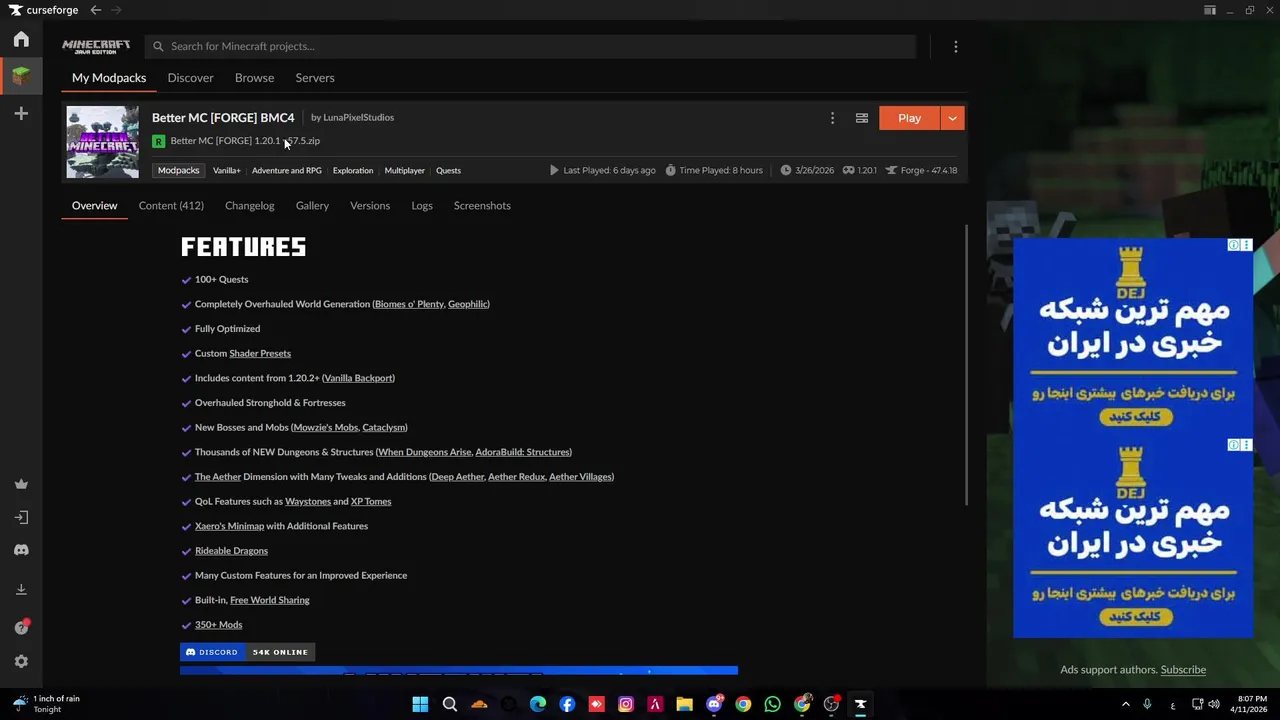This screenshot has height=720, width=1280.
Task: Open Content (412) tab
Action: click(171, 205)
